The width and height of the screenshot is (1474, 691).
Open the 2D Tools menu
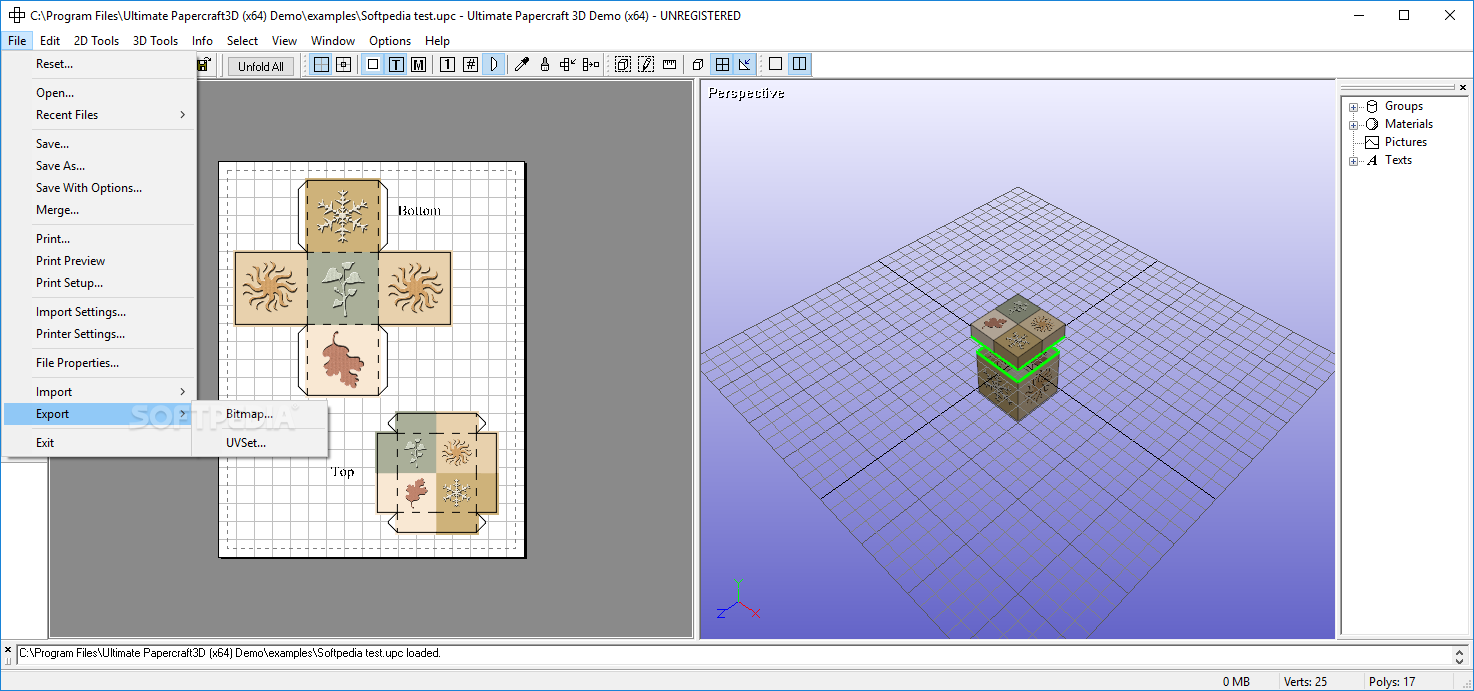[x=96, y=41]
